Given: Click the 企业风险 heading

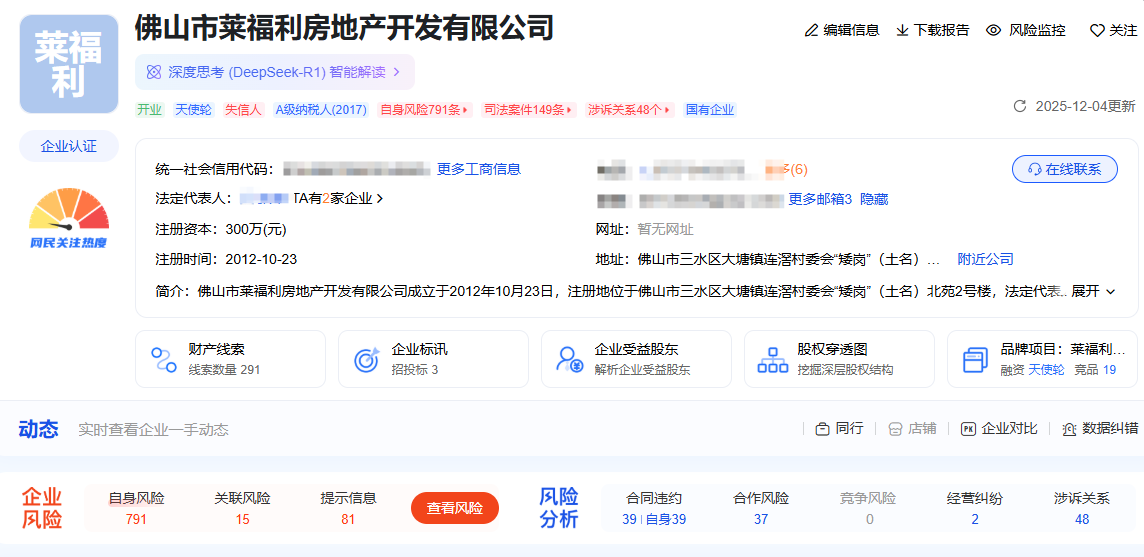Looking at the screenshot, I should (x=42, y=508).
